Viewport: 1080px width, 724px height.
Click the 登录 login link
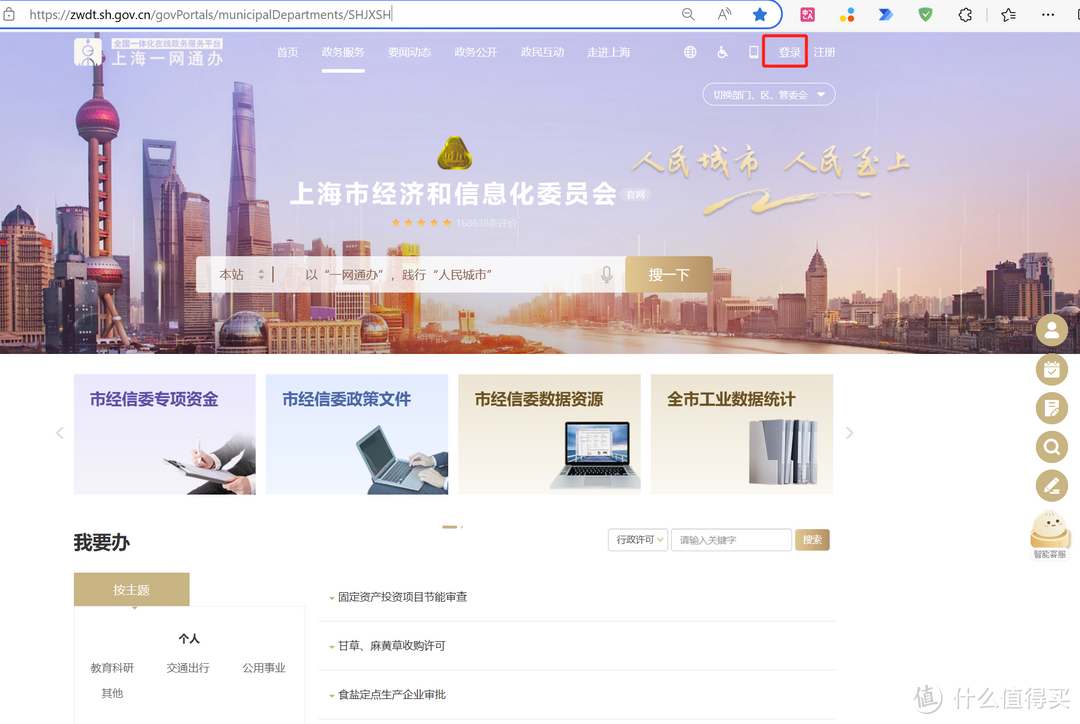click(789, 52)
